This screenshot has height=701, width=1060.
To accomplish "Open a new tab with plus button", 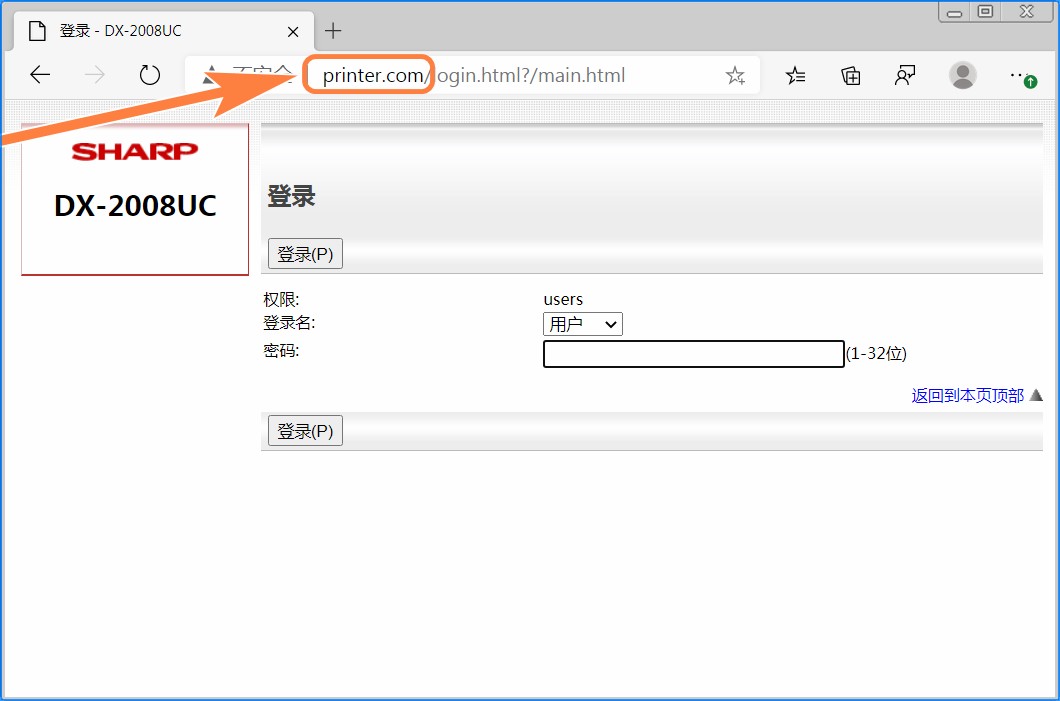I will (x=333, y=30).
